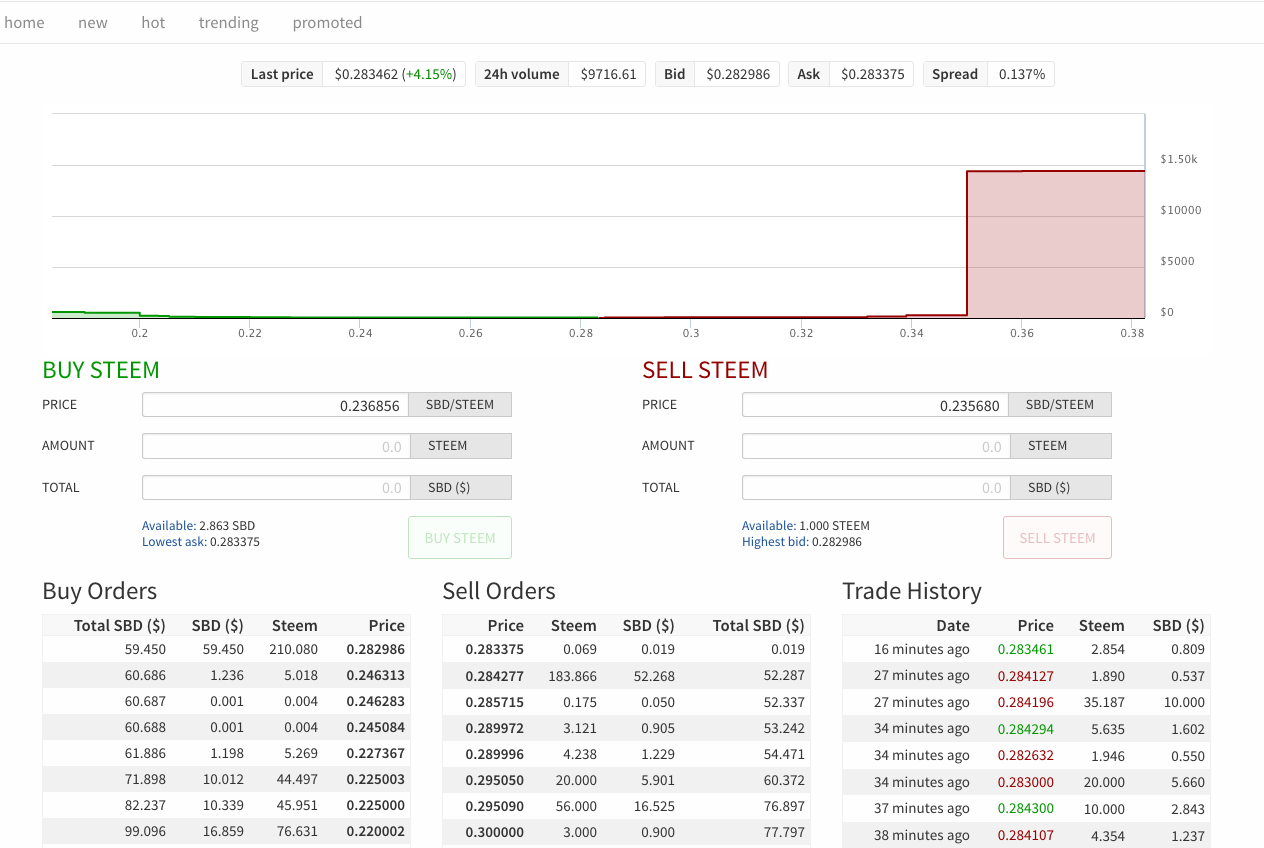Click the red sell-depth area on chart
Viewport: 1264px width, 848px height.
1055,245
